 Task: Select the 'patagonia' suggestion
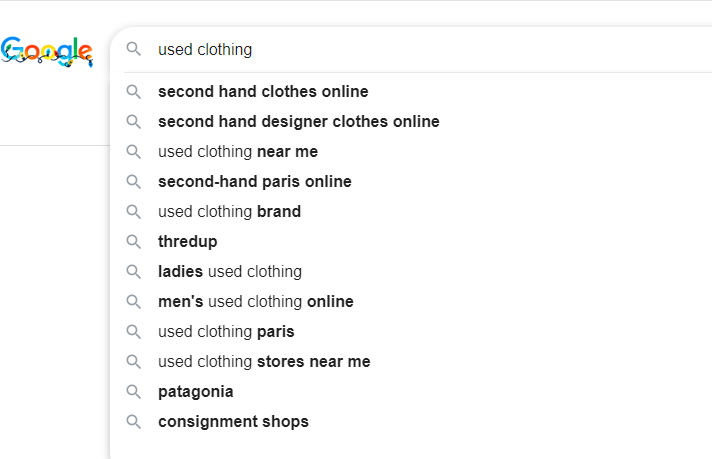tap(195, 392)
